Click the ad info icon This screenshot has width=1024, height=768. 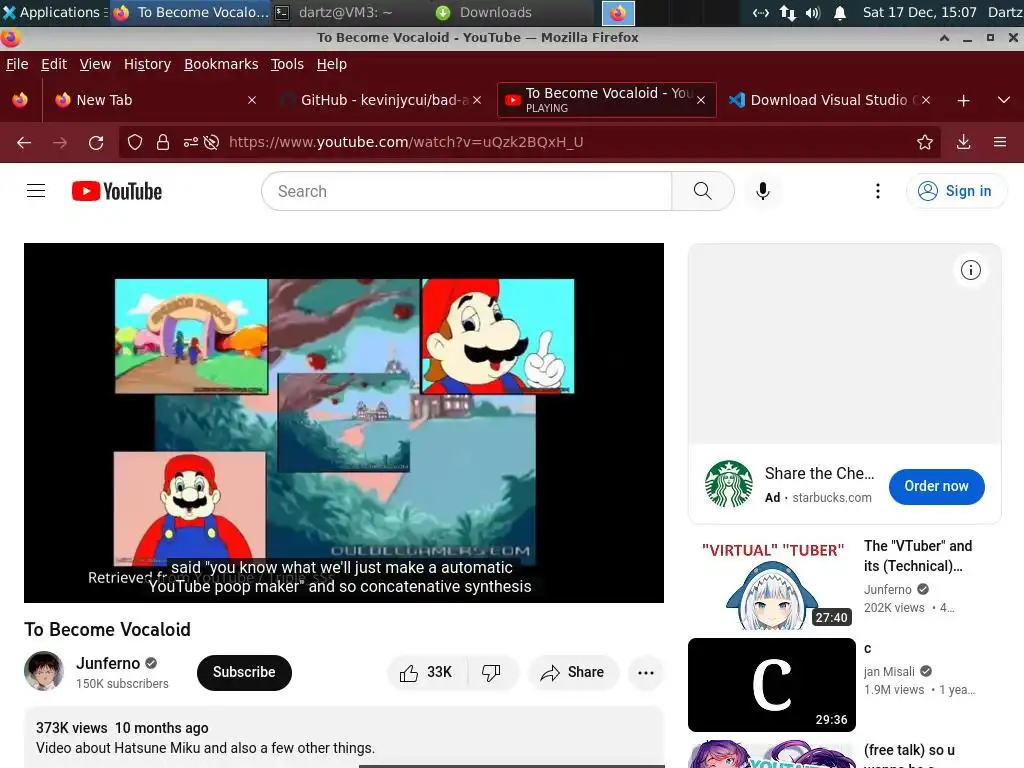point(970,270)
